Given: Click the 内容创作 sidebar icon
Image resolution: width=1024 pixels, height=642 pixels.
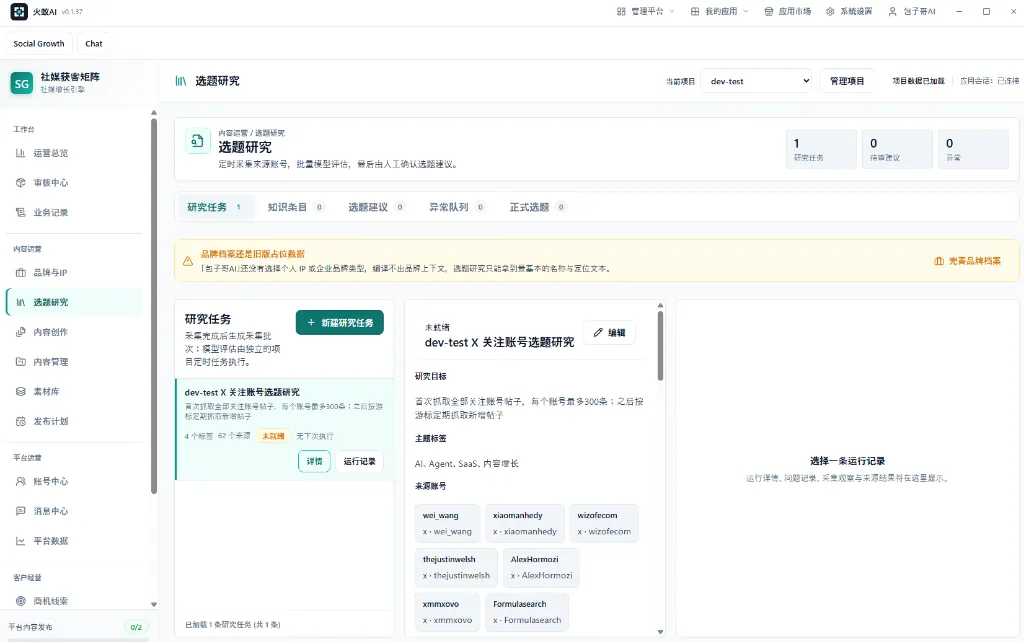Looking at the screenshot, I should pos(20,332).
